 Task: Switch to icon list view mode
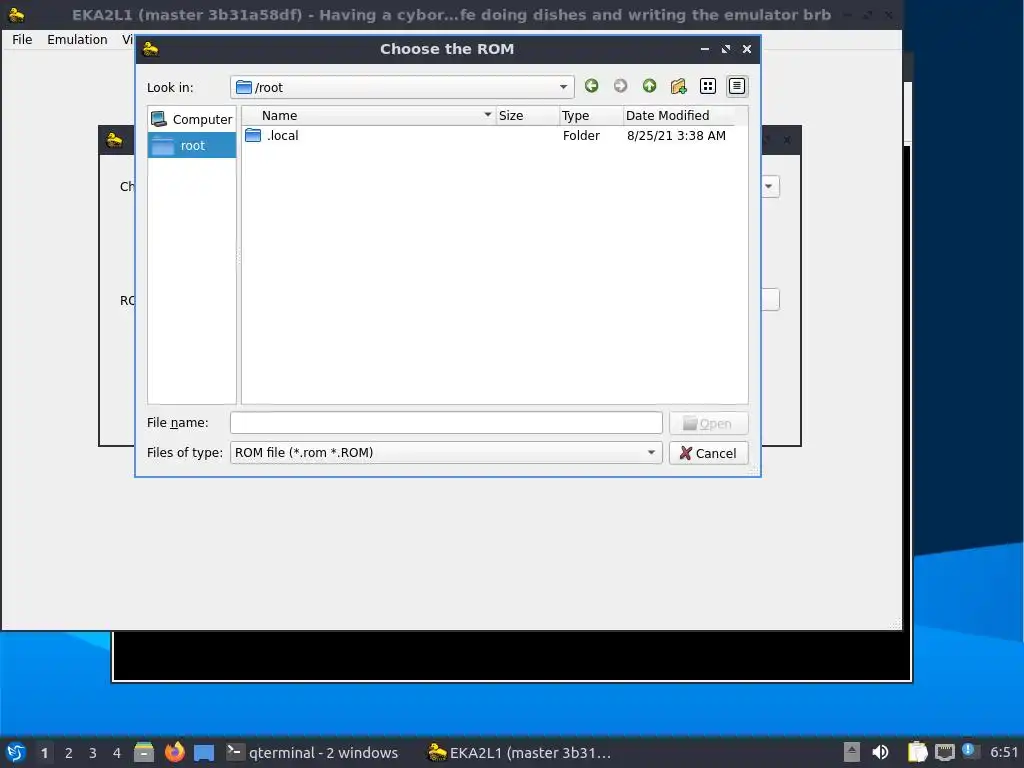[x=708, y=86]
